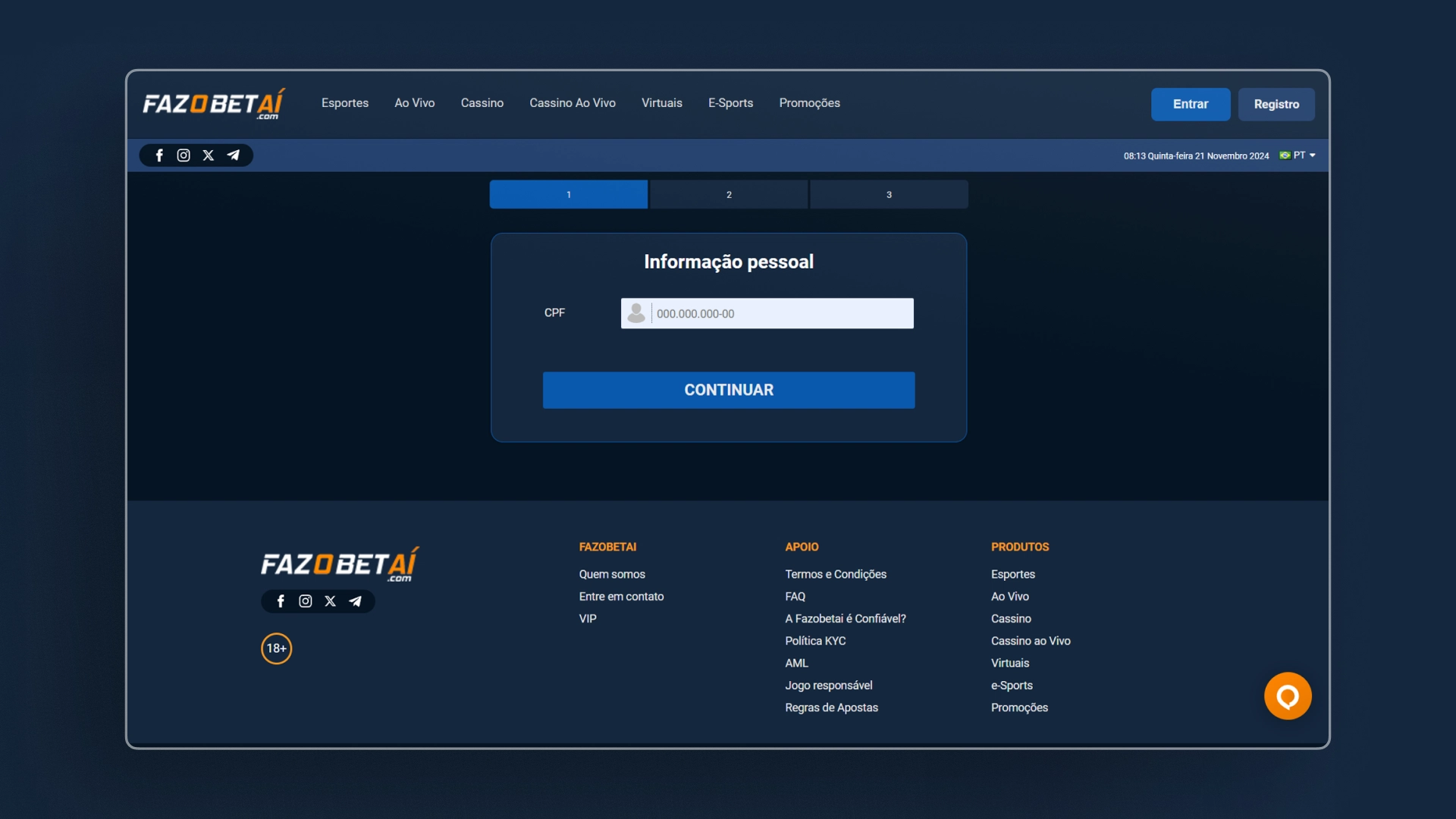Click the APOIO footer column heading
The width and height of the screenshot is (1456, 819).
pyautogui.click(x=802, y=547)
